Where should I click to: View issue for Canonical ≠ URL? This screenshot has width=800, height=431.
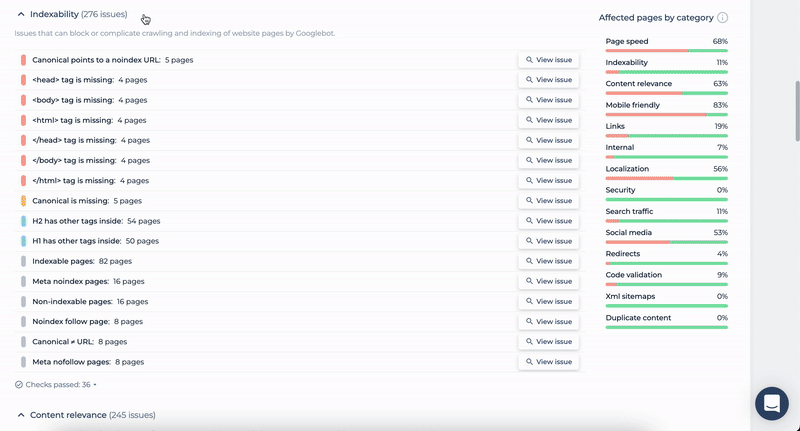click(548, 342)
